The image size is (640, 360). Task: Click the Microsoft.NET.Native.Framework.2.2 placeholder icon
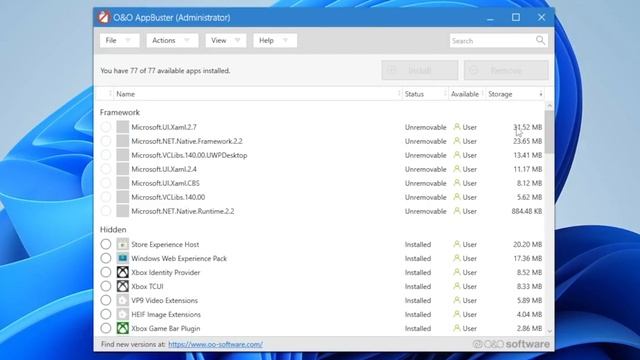click(122, 141)
